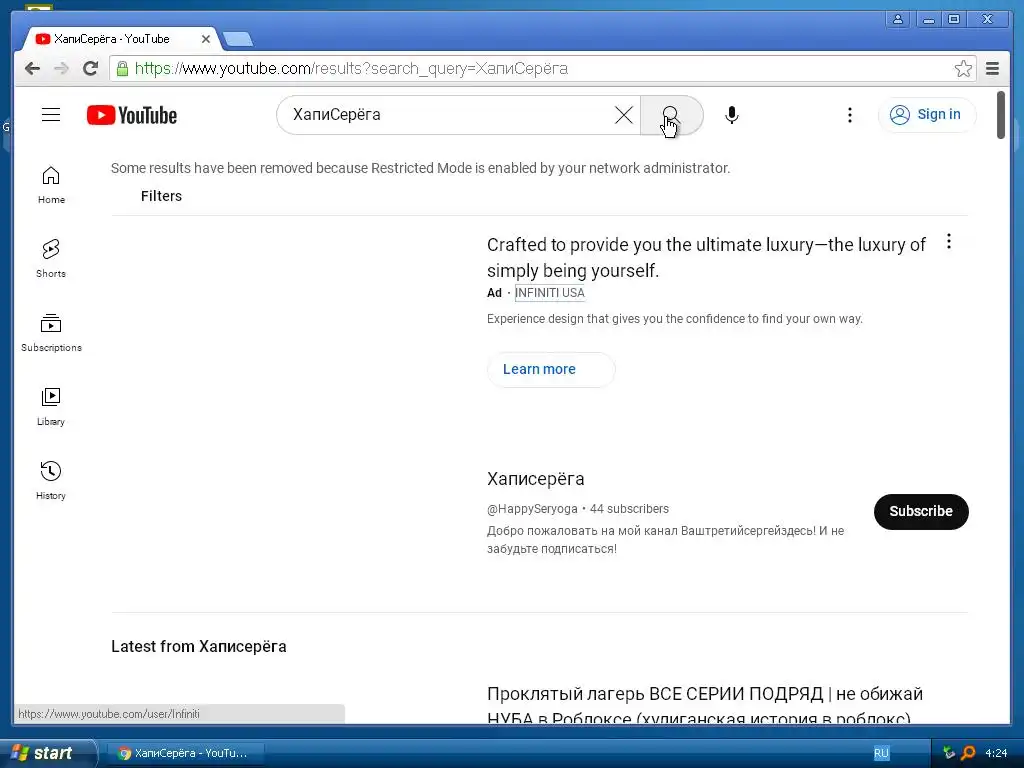The width and height of the screenshot is (1024, 768).
Task: Open Library from the sidebar
Action: [51, 407]
